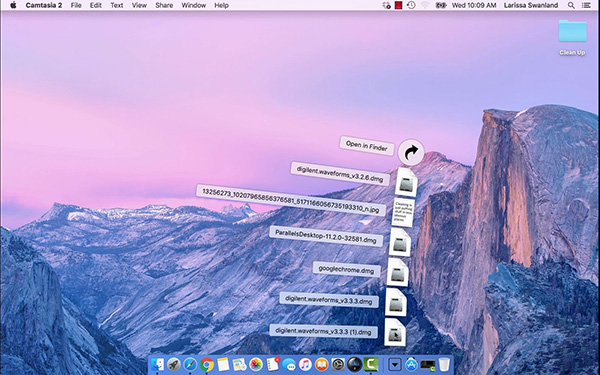The height and width of the screenshot is (375, 600).
Task: Open System Preferences gear icon in Dock
Action: tap(338, 364)
